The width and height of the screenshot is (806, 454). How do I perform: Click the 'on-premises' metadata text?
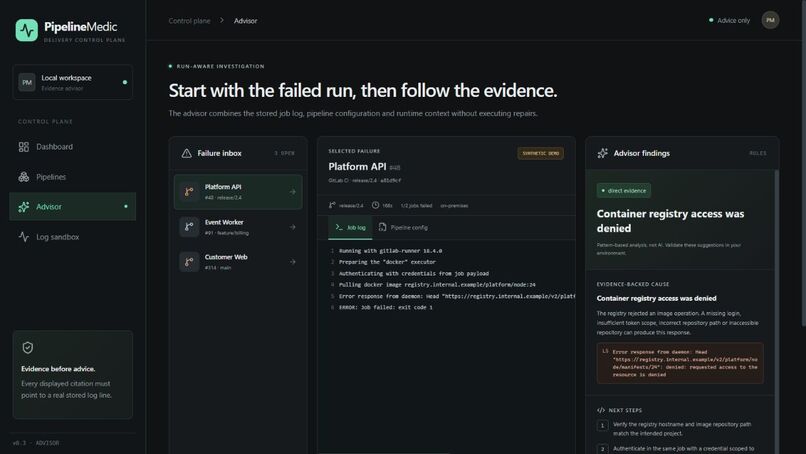(454, 206)
